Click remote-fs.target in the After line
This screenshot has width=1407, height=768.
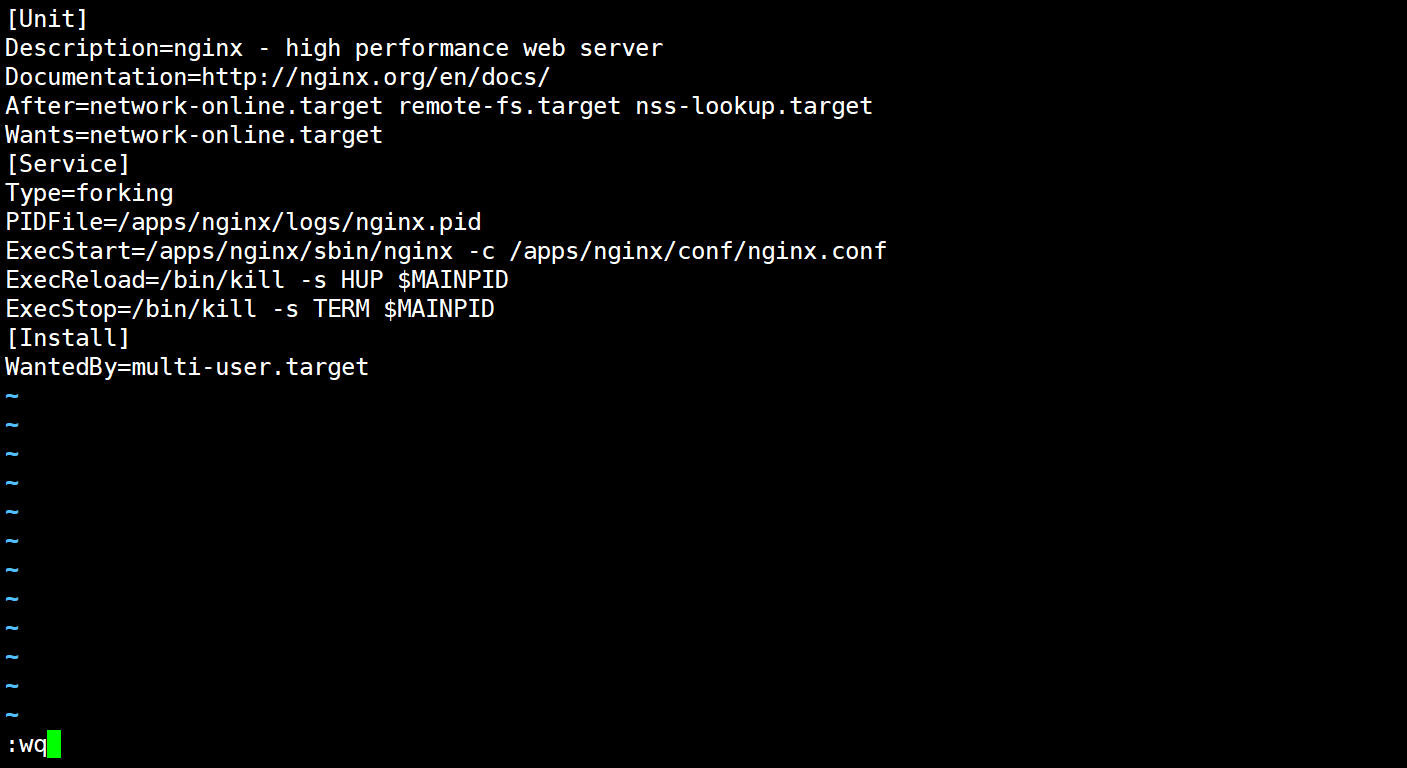tap(509, 106)
